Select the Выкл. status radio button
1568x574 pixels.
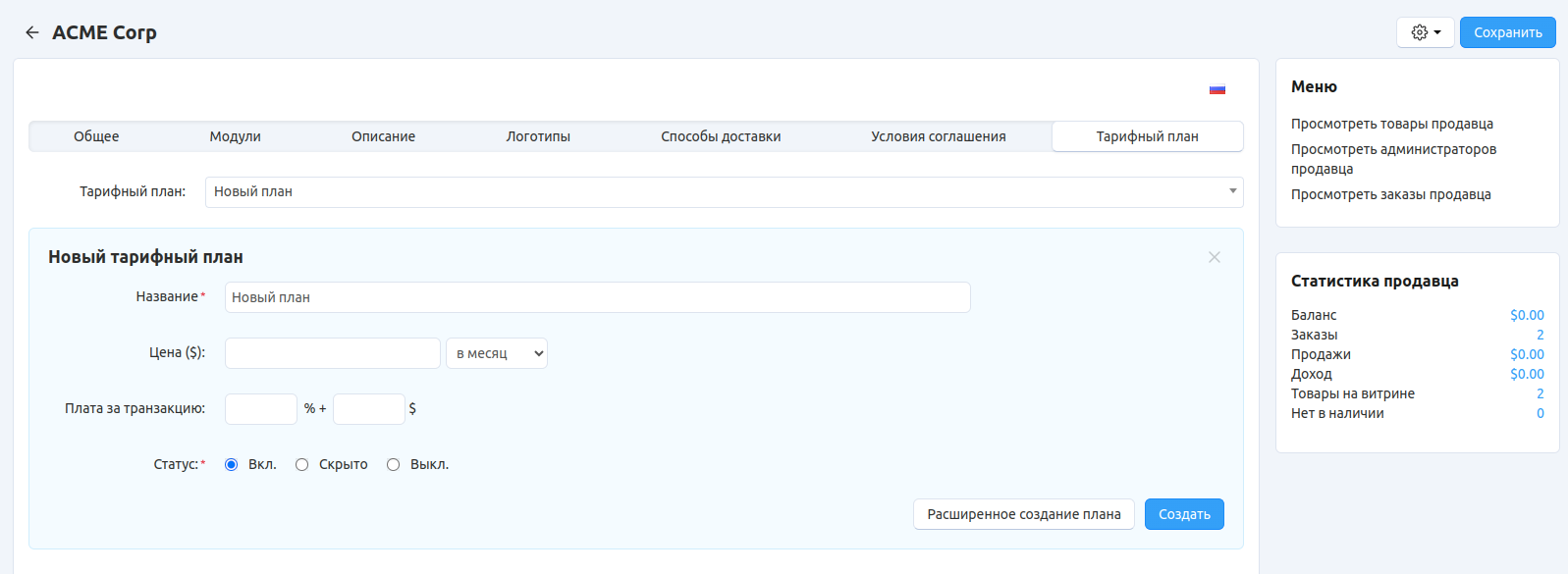tap(394, 465)
